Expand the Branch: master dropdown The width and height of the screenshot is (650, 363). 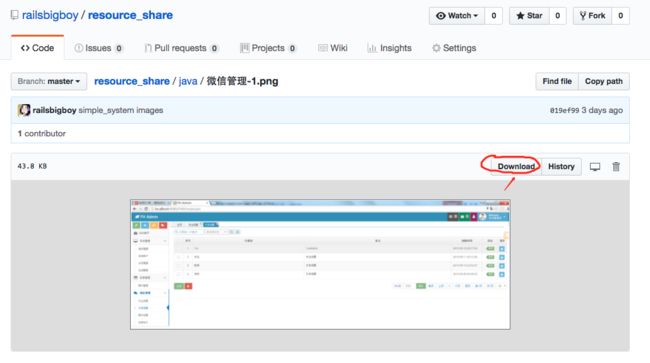pos(49,81)
